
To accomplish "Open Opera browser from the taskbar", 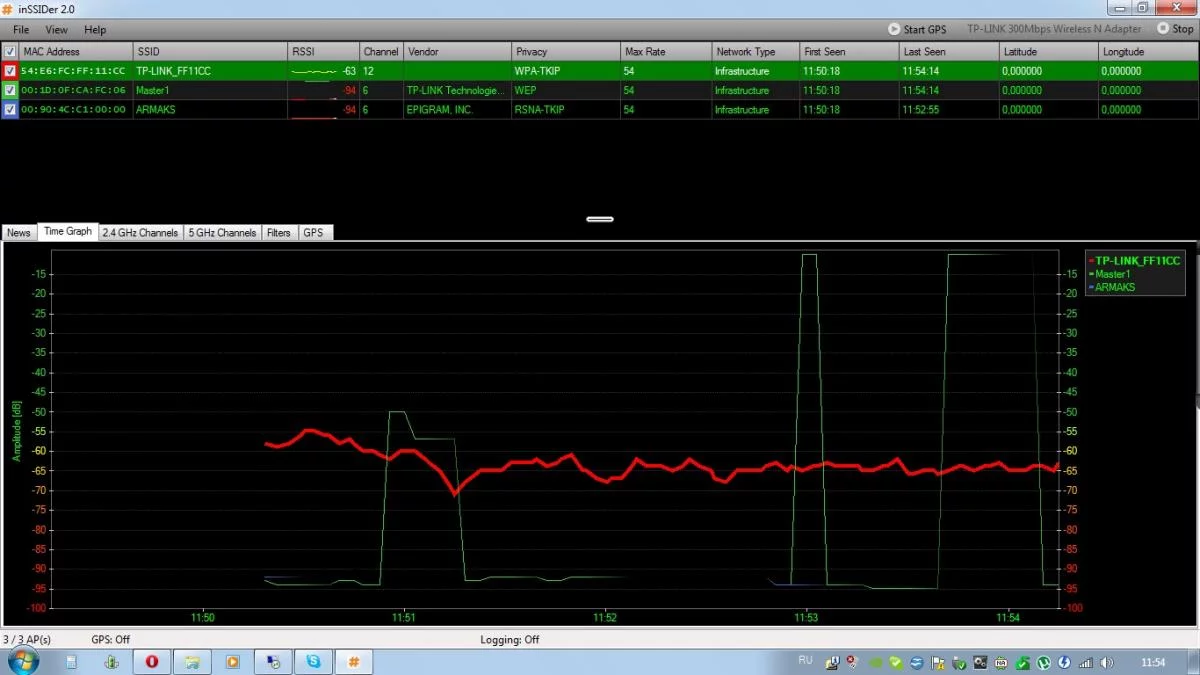I will [x=152, y=661].
